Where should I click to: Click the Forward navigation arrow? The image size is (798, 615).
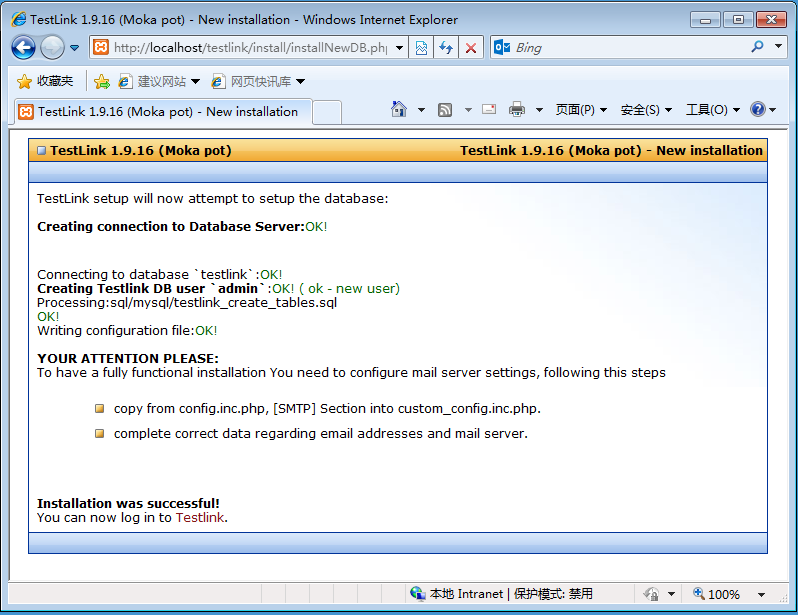[x=52, y=48]
